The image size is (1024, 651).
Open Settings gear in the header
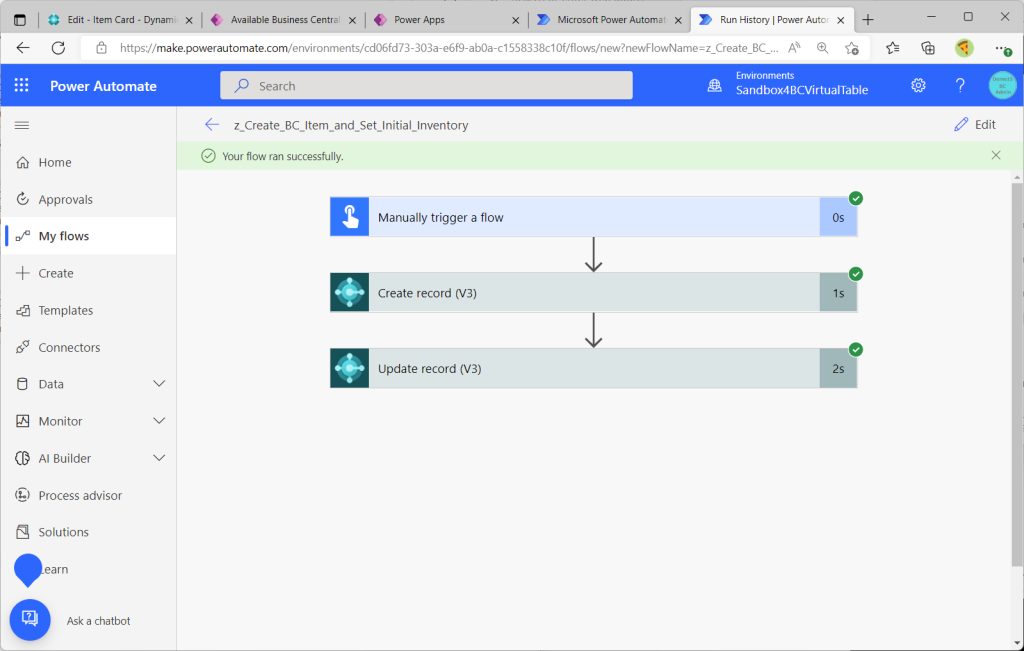tap(918, 85)
